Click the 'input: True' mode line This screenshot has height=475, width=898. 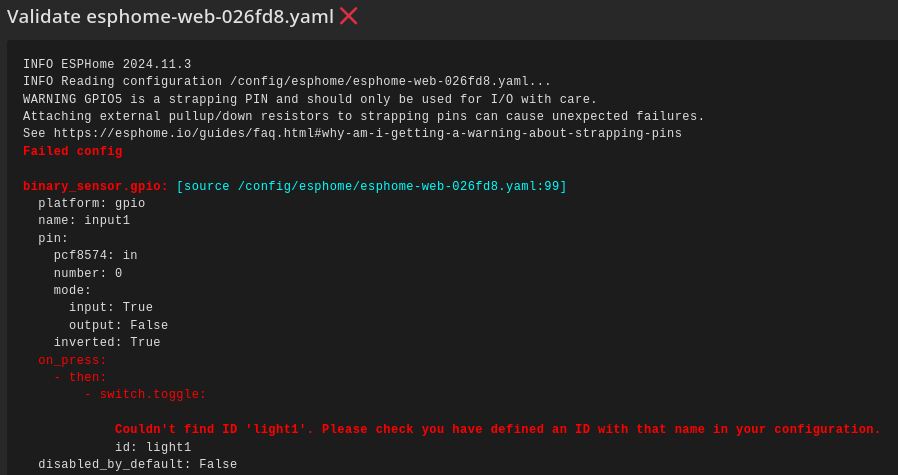111,308
